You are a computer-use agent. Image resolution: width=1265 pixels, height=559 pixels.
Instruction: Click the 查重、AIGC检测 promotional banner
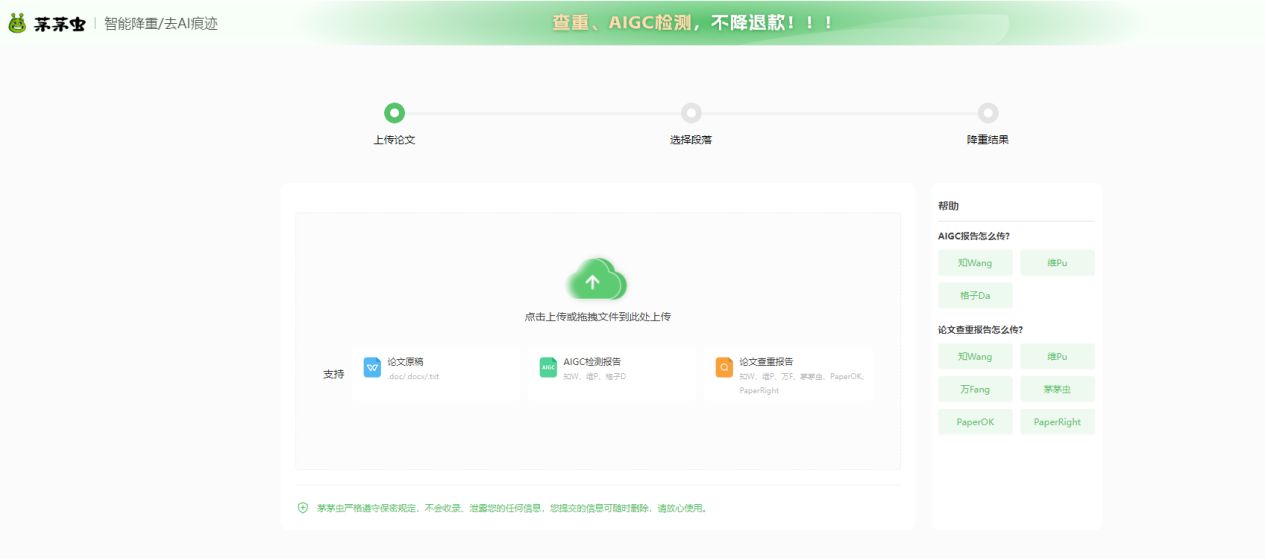(x=692, y=22)
